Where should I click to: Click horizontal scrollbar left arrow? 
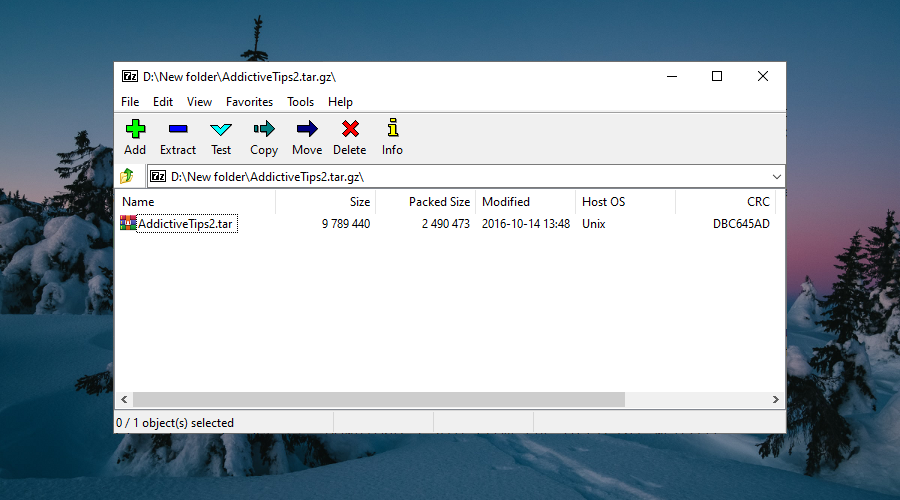point(124,400)
